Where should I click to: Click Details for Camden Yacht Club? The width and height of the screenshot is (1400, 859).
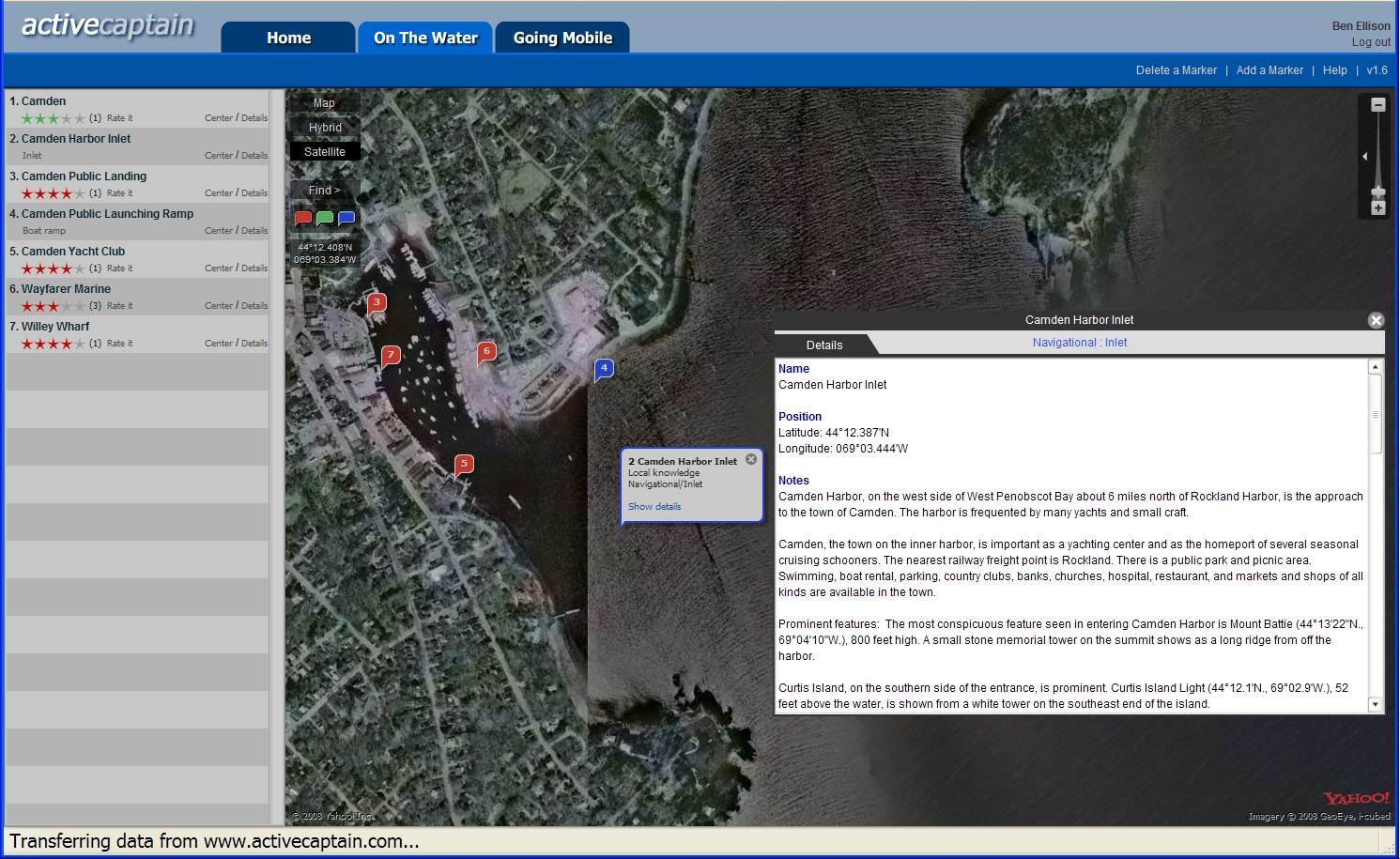(x=254, y=268)
